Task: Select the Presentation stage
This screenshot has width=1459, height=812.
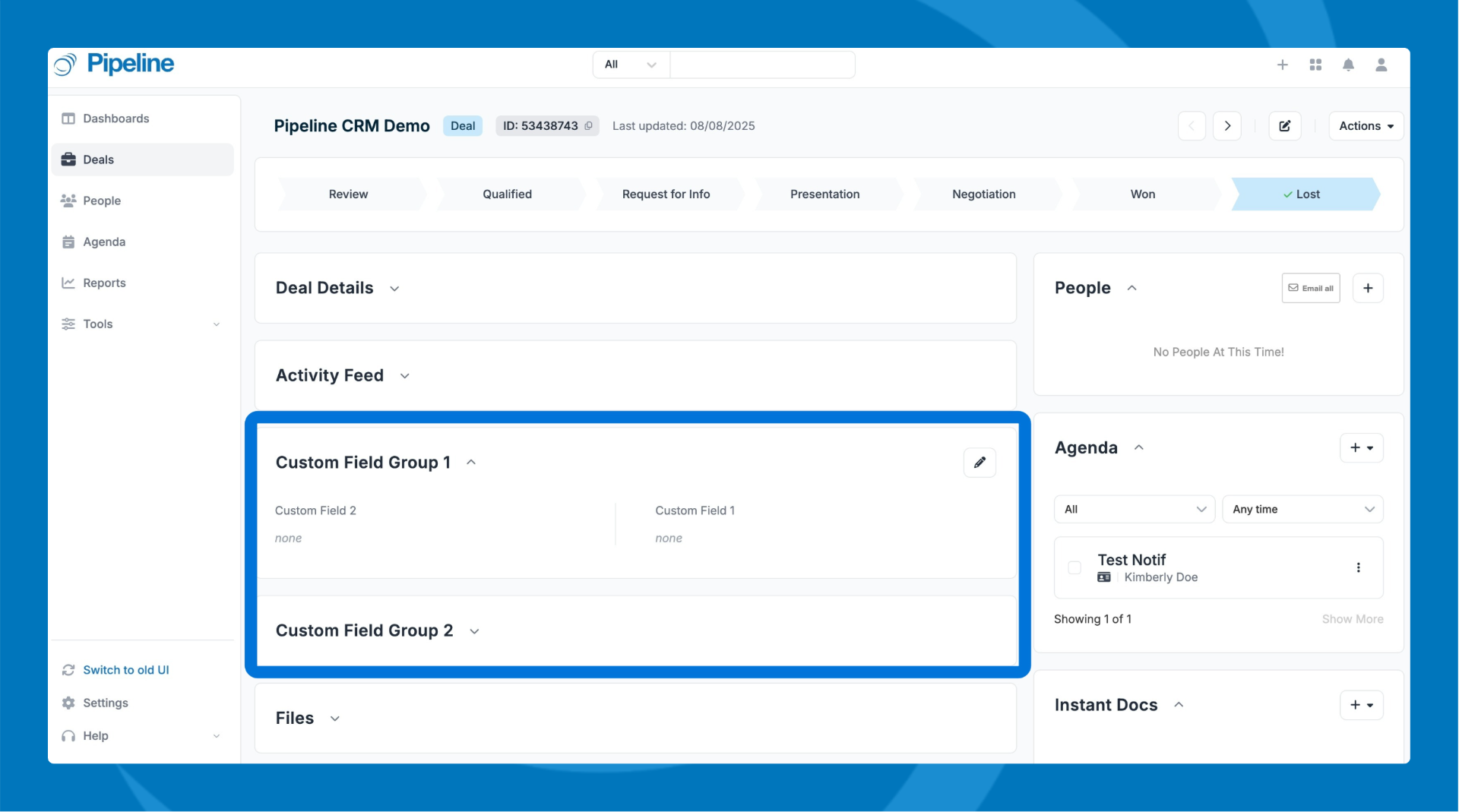Action: point(825,194)
